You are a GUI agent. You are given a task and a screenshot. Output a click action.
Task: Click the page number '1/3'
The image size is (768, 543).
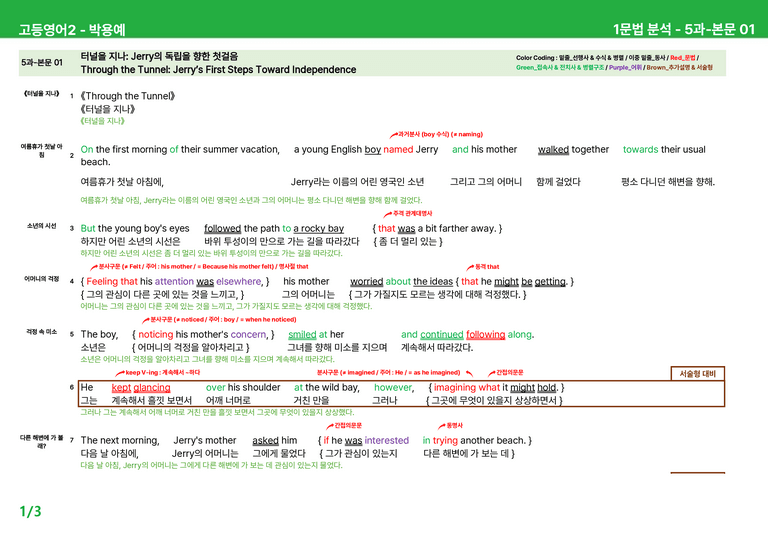(x=30, y=512)
